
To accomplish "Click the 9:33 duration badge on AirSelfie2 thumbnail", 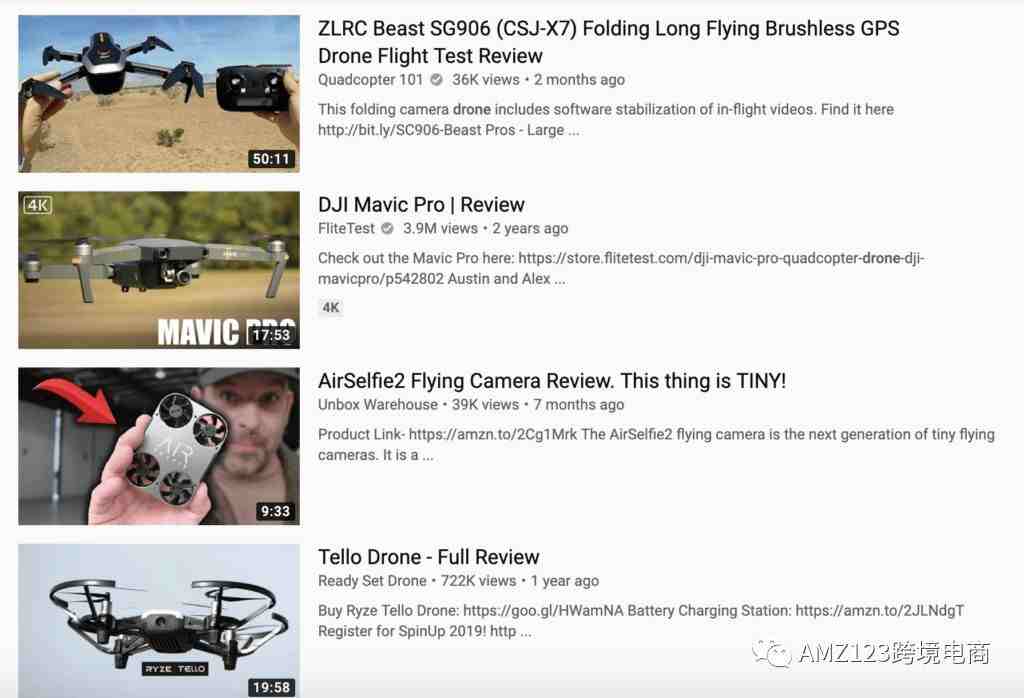I will (275, 511).
